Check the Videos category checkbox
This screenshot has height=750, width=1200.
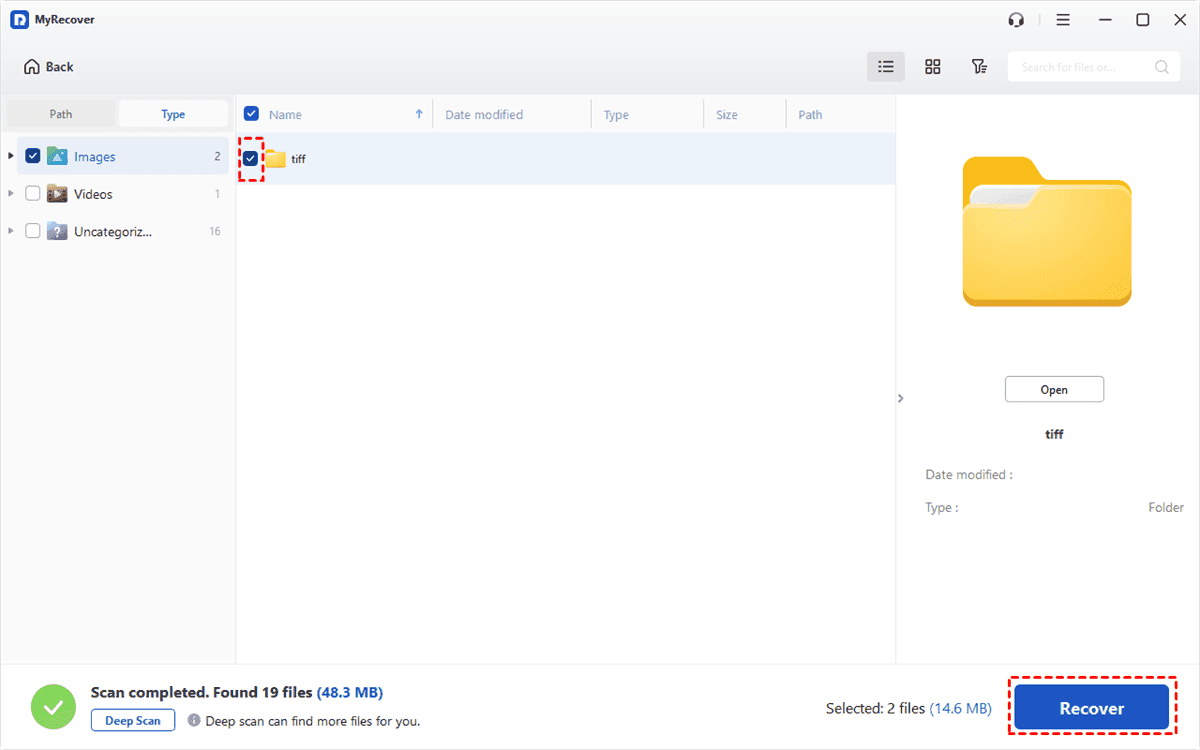pyautogui.click(x=33, y=194)
